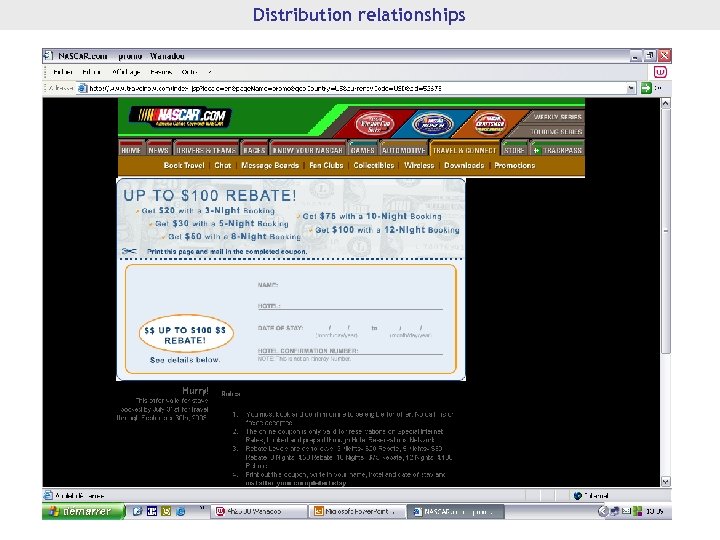Click the Wanadoo logo in browser toolbar
This screenshot has width=720, height=540.
pos(660,72)
